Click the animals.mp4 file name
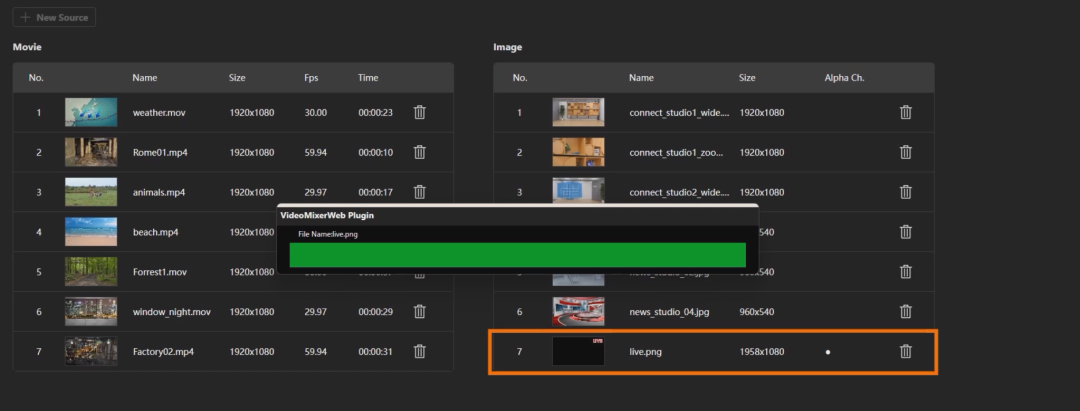Screen dimensions: 1080x411 158,192
